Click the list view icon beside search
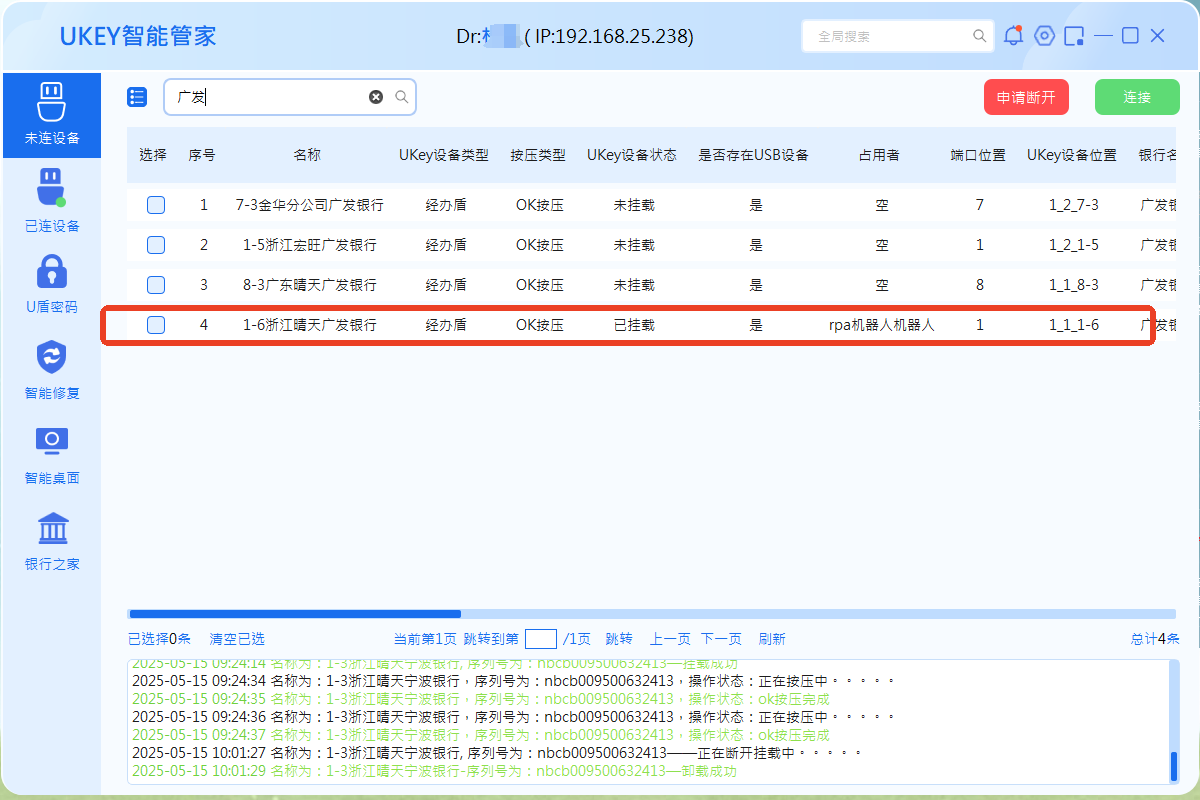 click(x=137, y=97)
